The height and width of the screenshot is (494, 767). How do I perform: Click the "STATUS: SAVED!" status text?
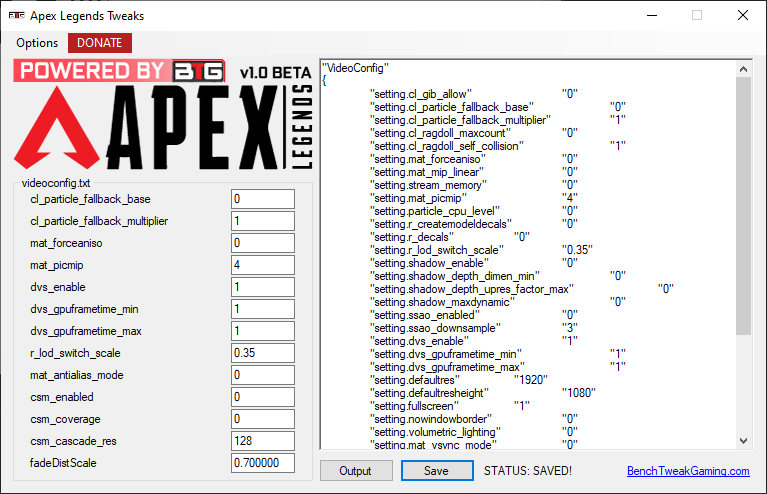click(528, 471)
